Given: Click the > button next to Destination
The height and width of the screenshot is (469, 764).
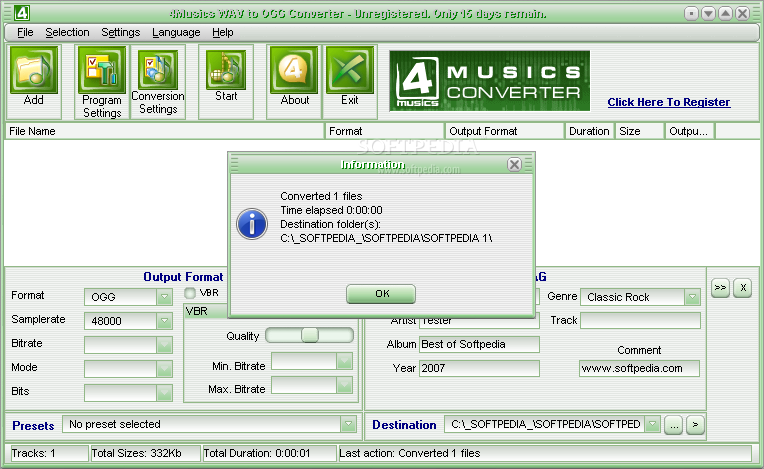Looking at the screenshot, I should coord(695,425).
